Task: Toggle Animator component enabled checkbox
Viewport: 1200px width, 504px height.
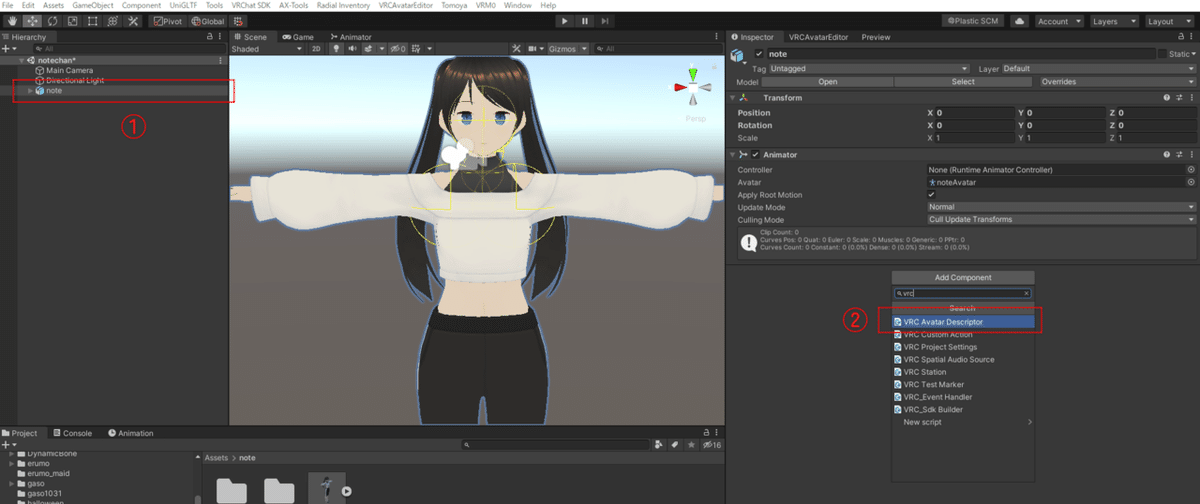Action: click(x=756, y=154)
